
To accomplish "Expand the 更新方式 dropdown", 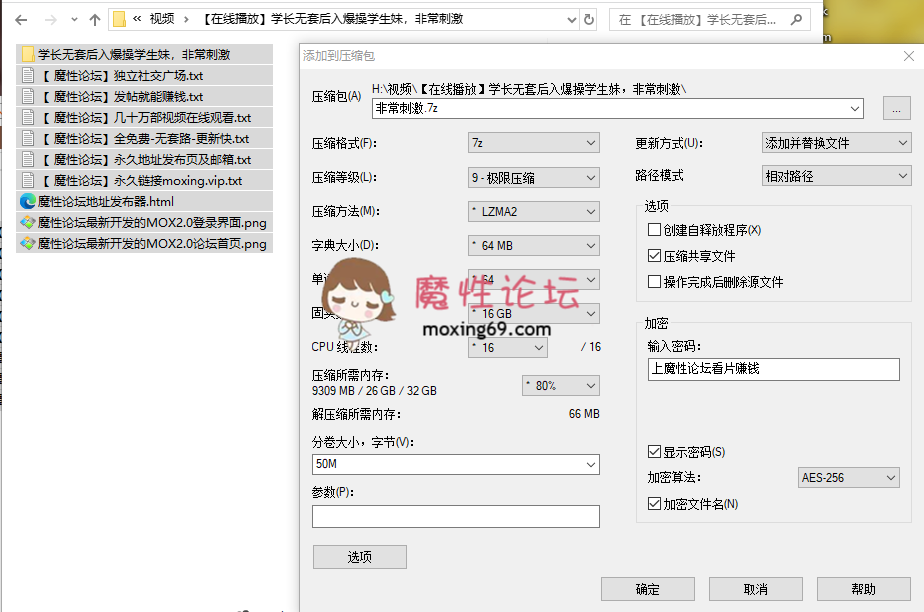I will pos(836,143).
